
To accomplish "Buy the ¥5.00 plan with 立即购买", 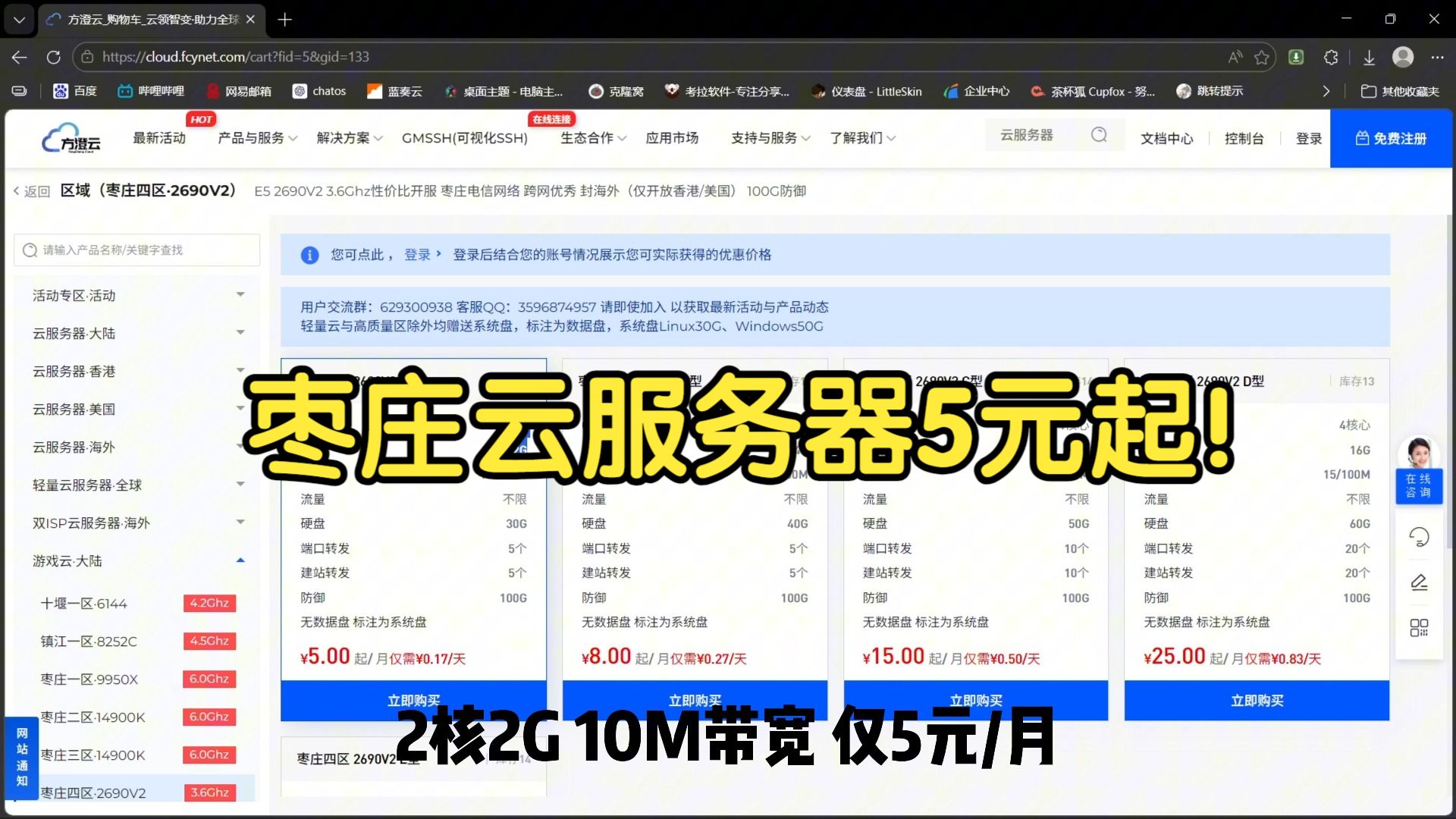I will pyautogui.click(x=413, y=701).
